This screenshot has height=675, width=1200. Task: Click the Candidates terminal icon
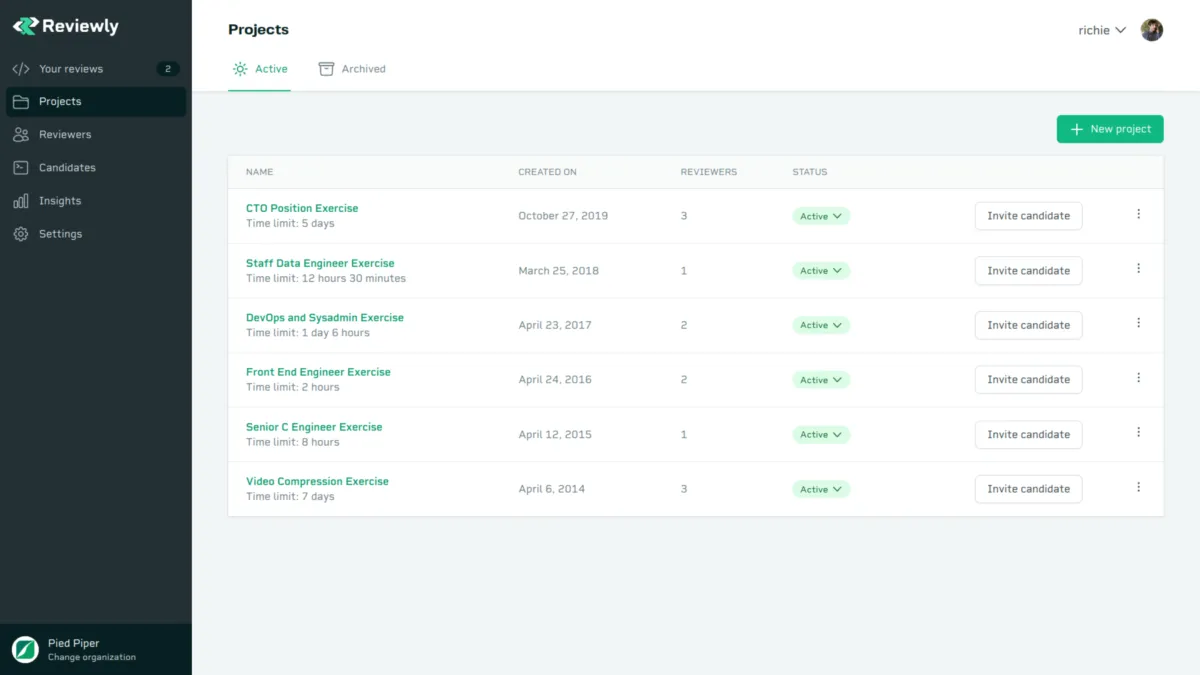click(x=21, y=168)
